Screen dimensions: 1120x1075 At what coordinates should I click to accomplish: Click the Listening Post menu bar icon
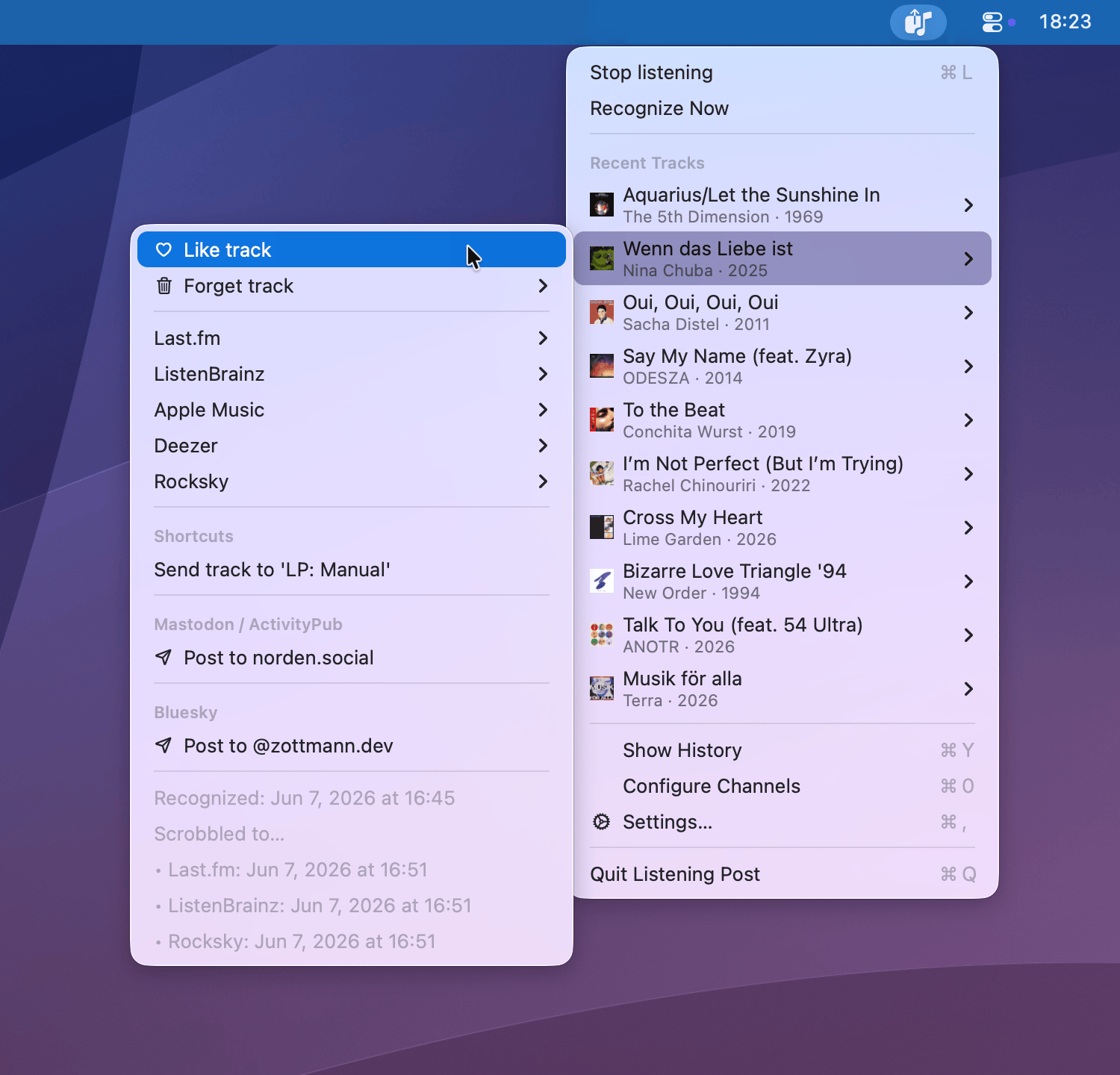click(x=918, y=22)
